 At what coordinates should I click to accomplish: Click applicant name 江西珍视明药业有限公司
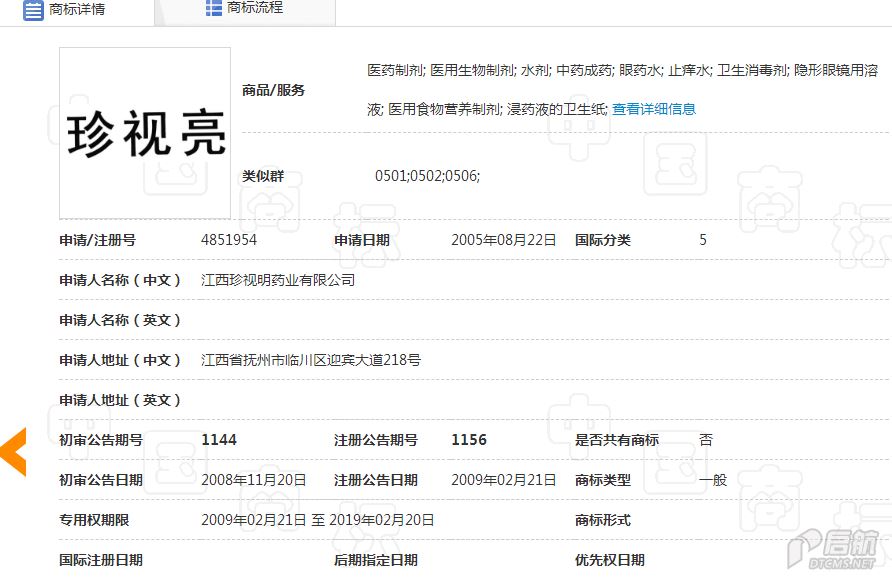click(278, 280)
